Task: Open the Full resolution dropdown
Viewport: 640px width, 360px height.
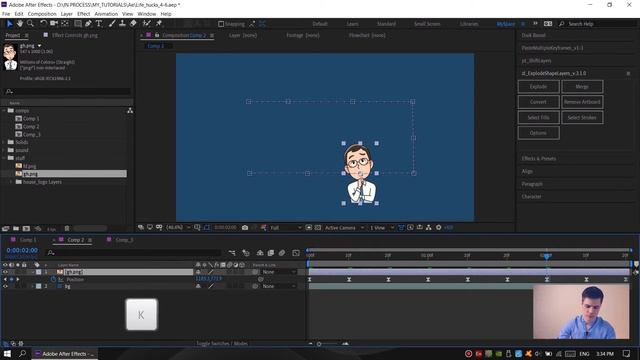Action: coord(286,227)
